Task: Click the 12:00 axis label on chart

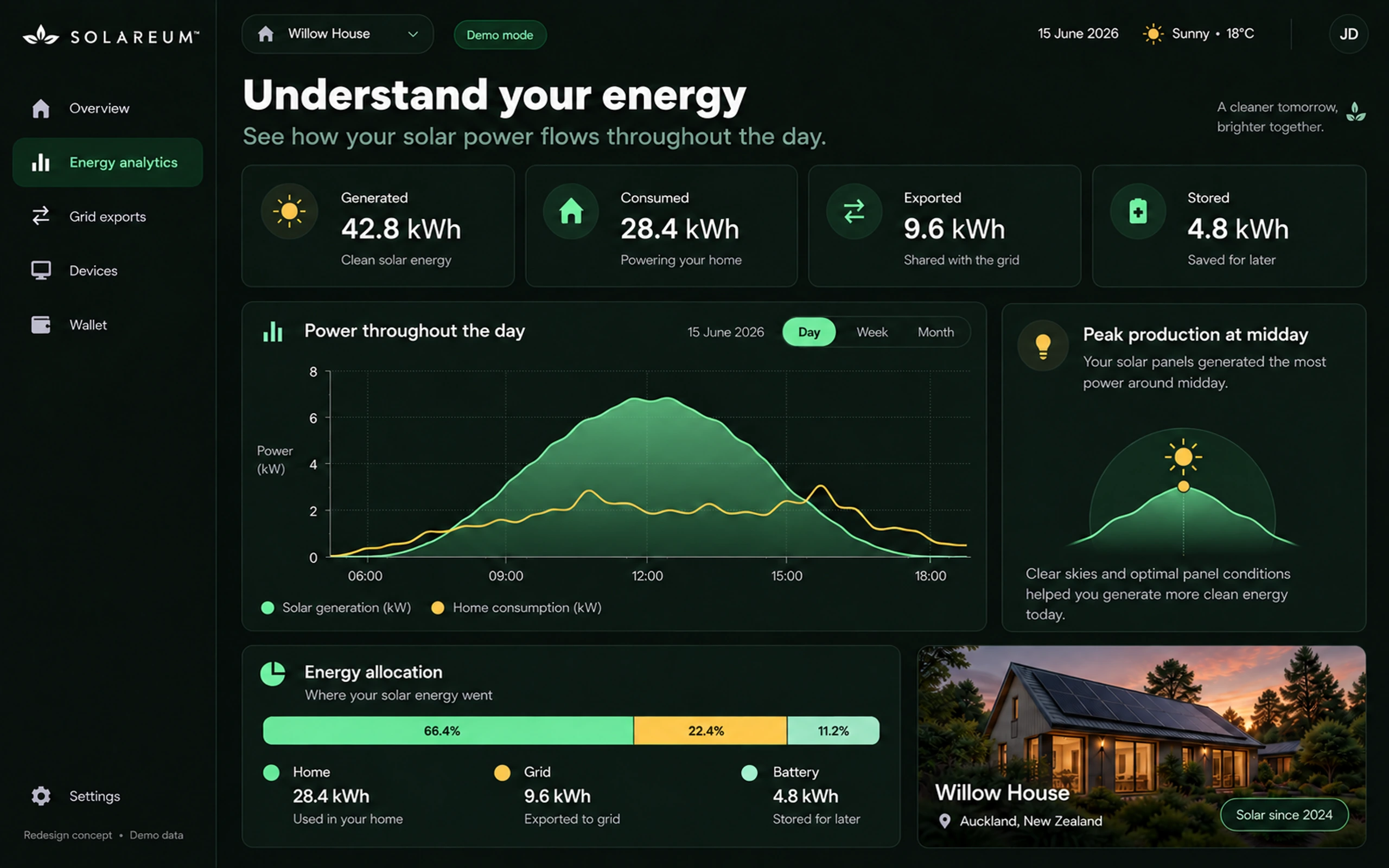Action: (647, 576)
